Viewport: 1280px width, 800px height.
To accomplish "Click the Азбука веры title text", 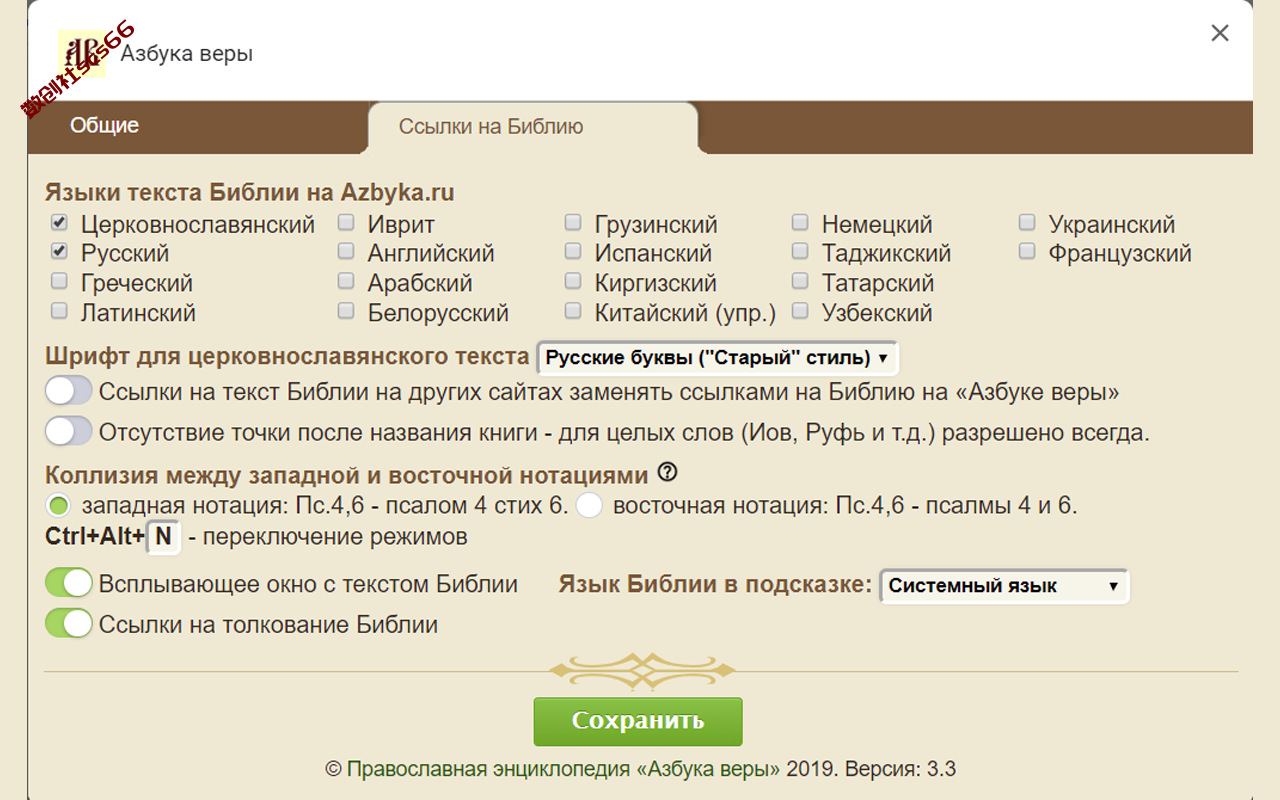I will coord(187,54).
